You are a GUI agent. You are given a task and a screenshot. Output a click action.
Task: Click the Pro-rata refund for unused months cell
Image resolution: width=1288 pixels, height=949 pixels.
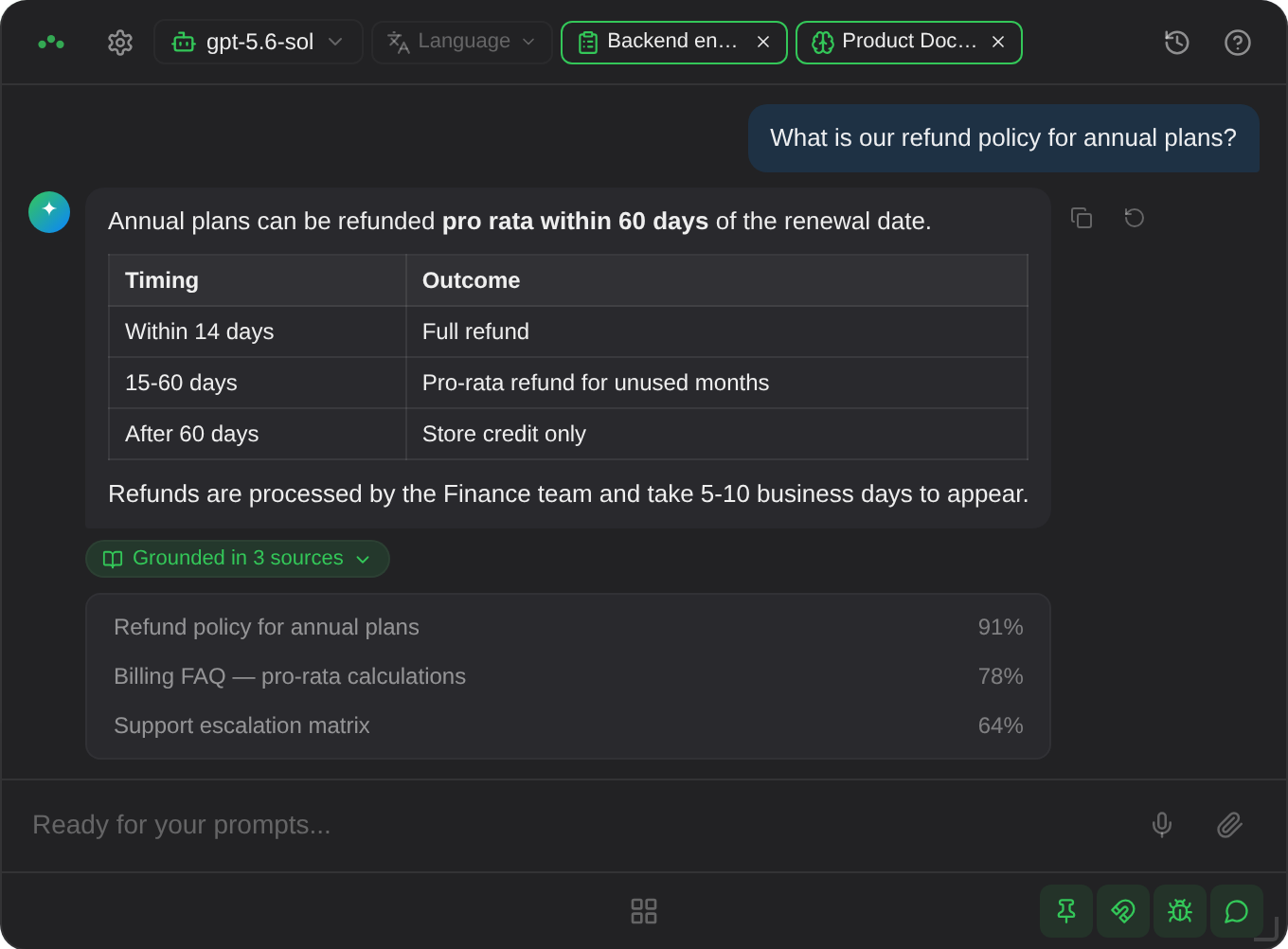(717, 383)
